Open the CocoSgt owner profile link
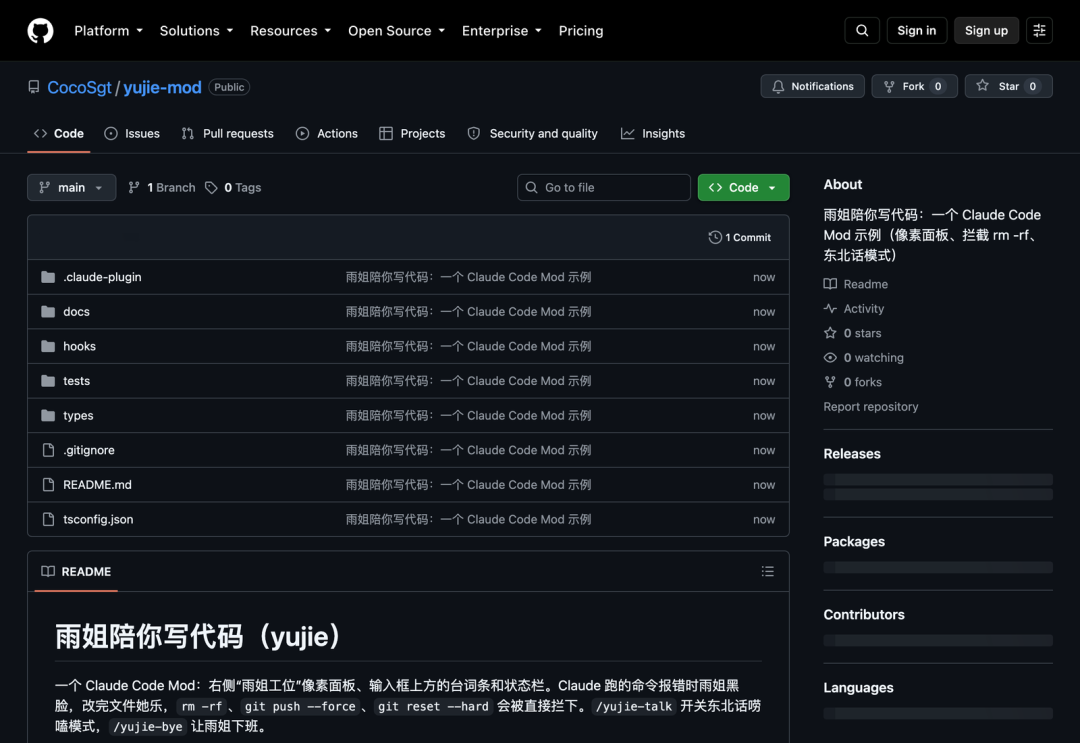 coord(79,87)
